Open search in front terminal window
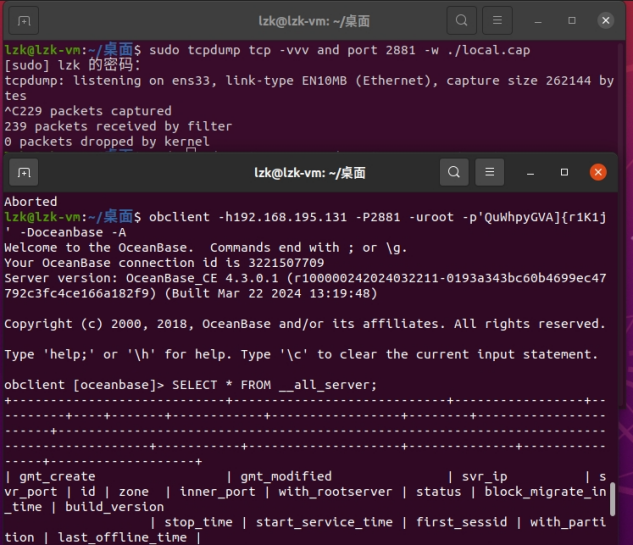Image resolution: width=633 pixels, height=545 pixels. click(454, 172)
